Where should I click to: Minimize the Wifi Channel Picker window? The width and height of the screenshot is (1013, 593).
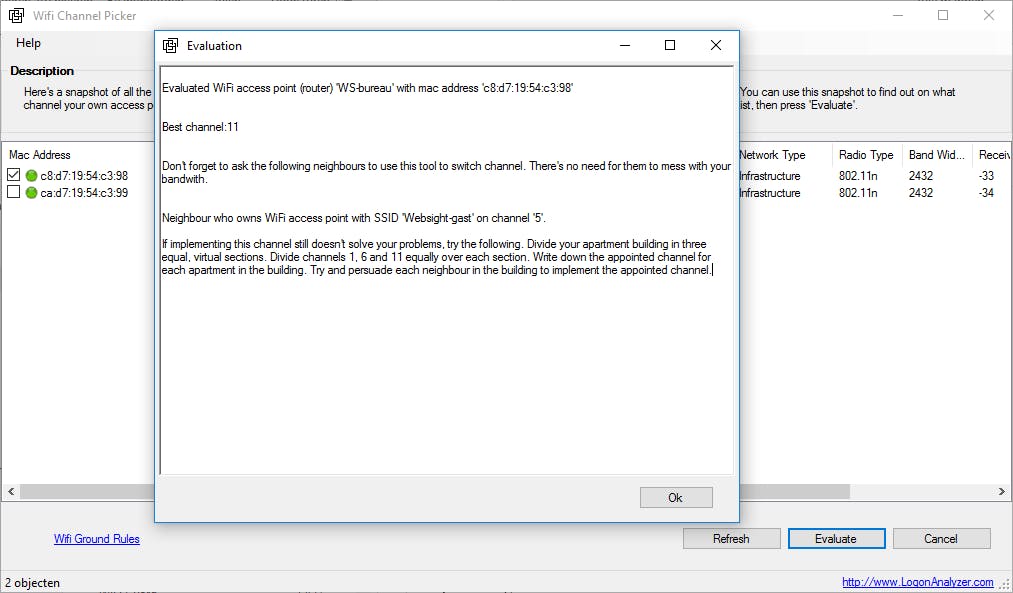tap(898, 15)
